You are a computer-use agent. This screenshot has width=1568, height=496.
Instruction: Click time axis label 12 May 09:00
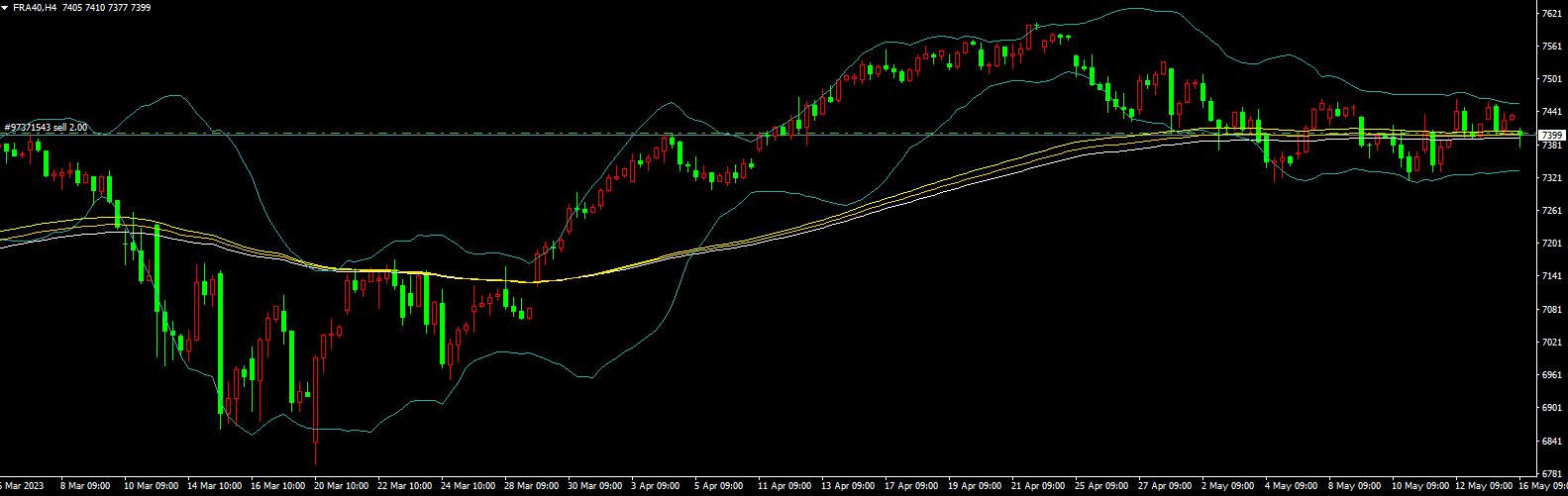(x=1482, y=487)
